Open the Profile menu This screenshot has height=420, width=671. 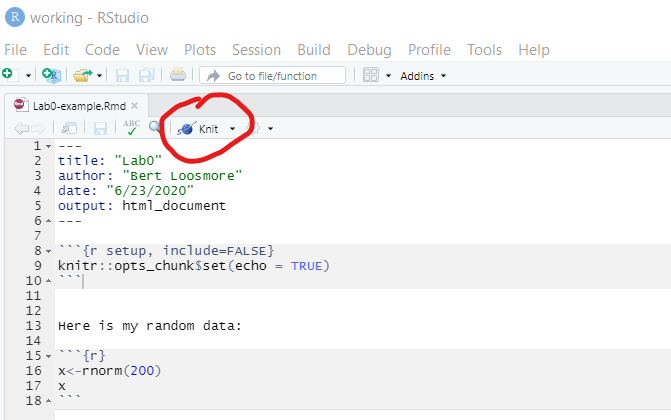point(429,50)
